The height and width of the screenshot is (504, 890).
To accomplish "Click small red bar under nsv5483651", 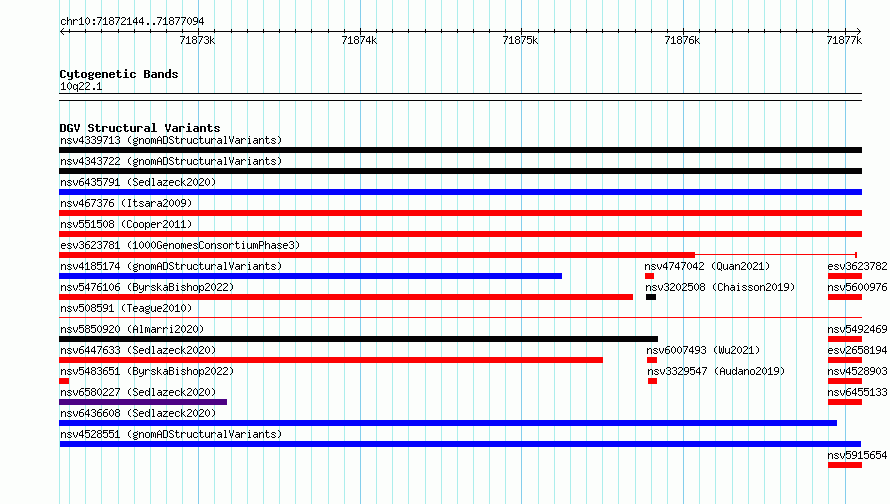I will point(64,381).
